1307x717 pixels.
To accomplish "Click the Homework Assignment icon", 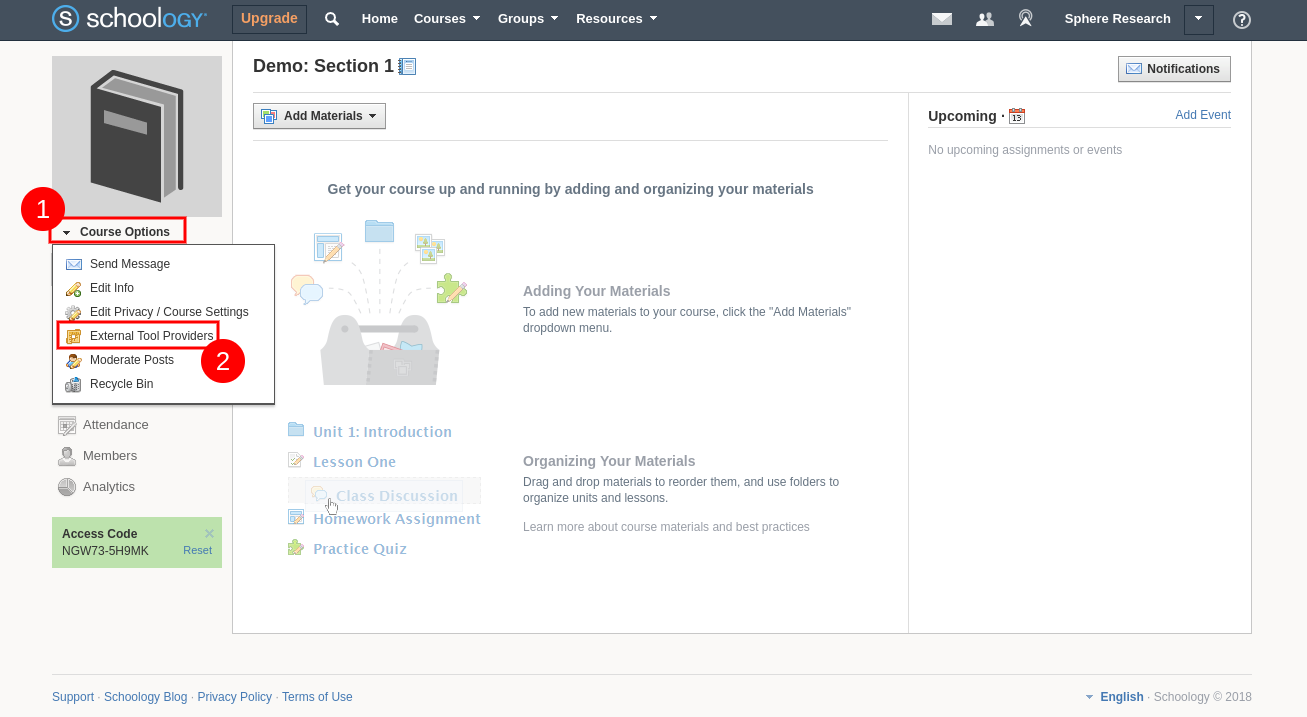I will pyautogui.click(x=296, y=517).
